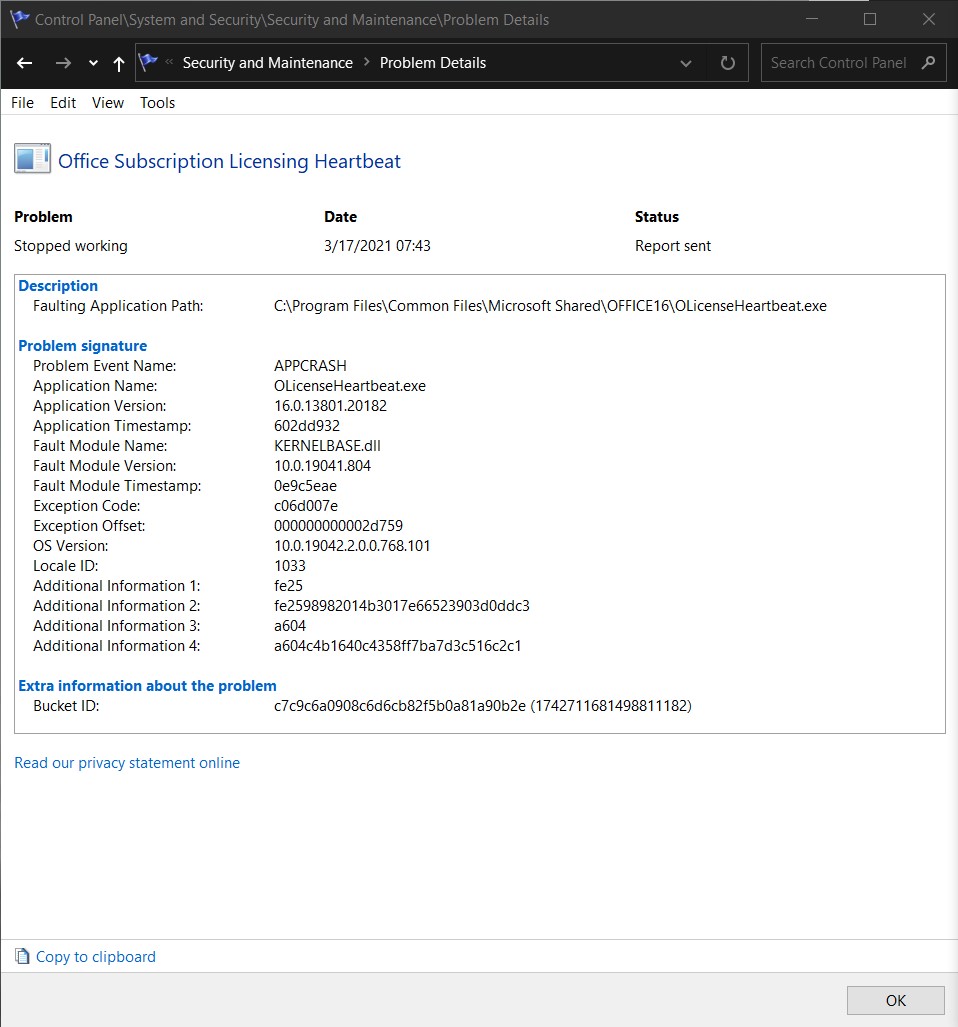Go back using the back arrow

pyautogui.click(x=25, y=63)
